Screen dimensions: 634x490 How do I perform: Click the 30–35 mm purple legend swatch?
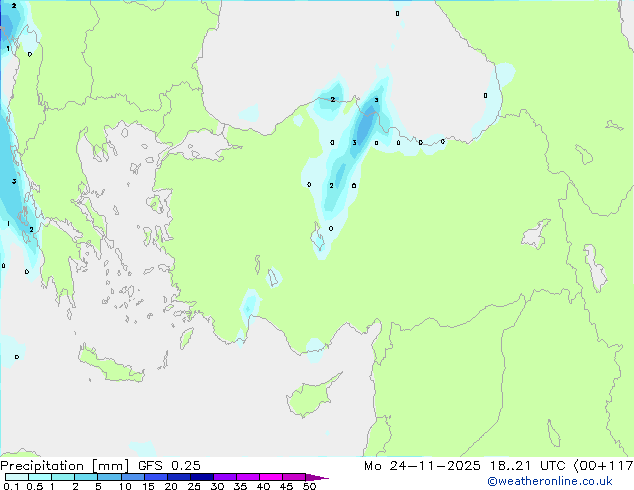[x=224, y=477]
